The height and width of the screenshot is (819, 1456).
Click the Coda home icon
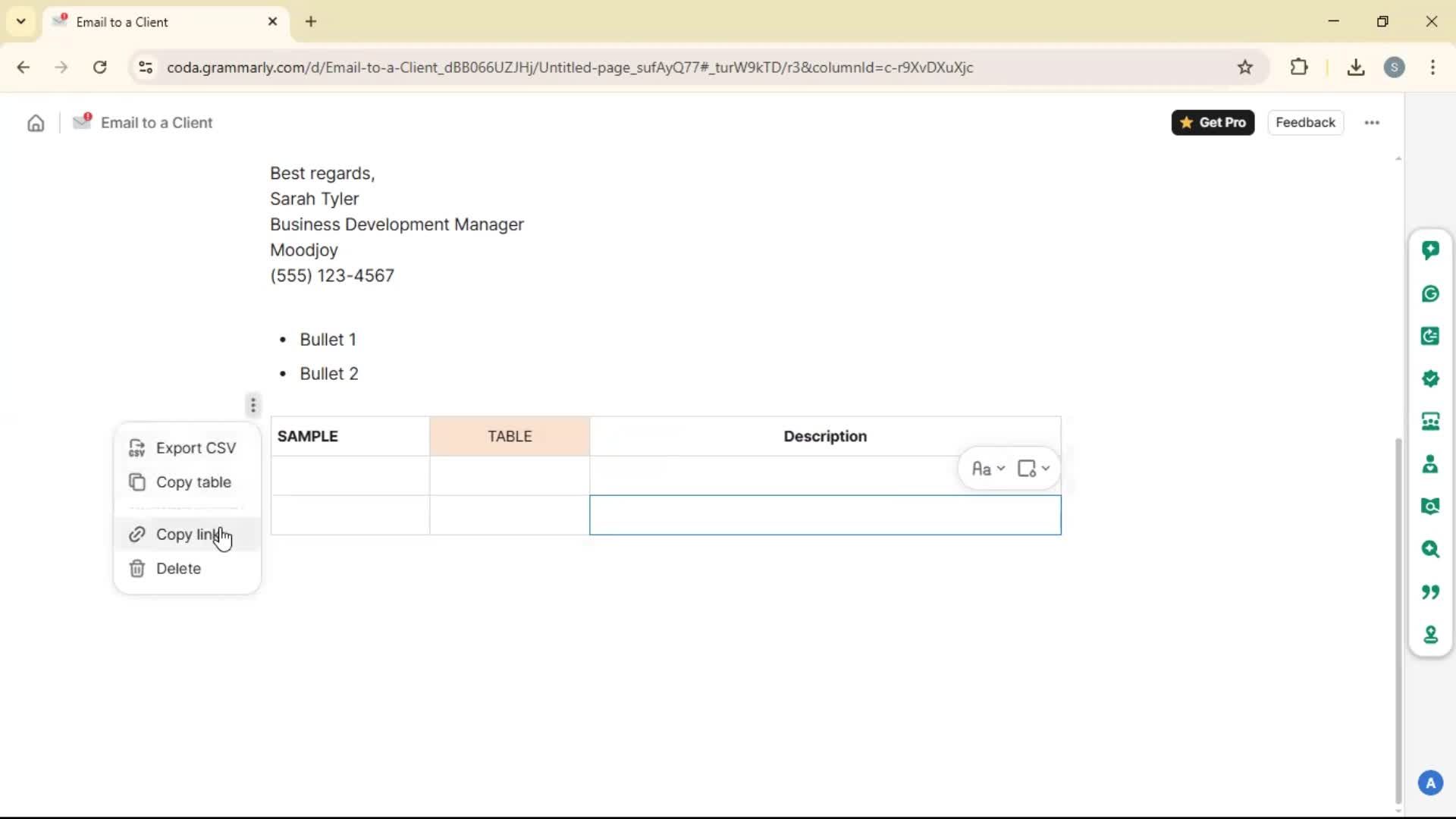coord(36,123)
